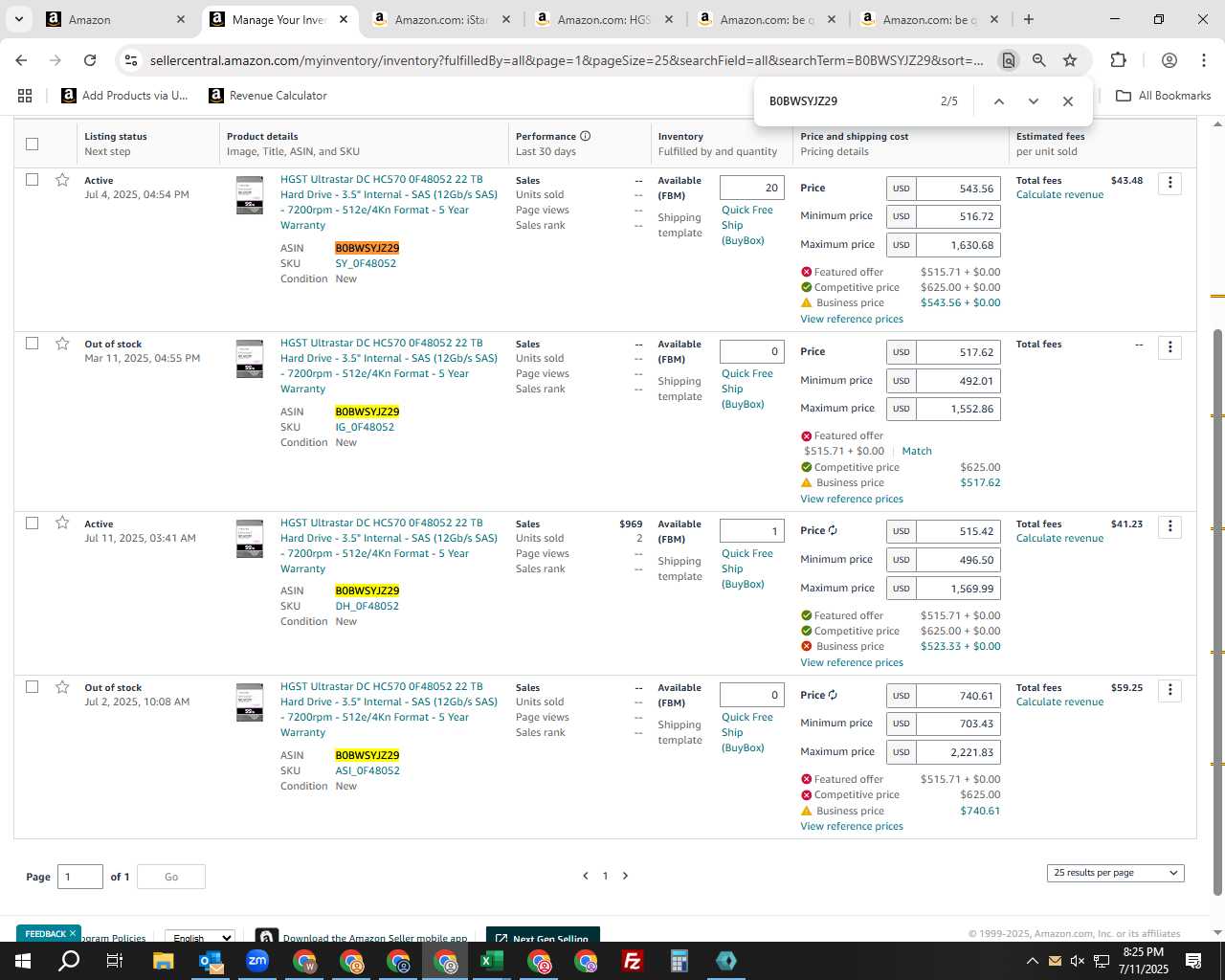Open the Chrome three-dot menu

pyautogui.click(x=1203, y=60)
